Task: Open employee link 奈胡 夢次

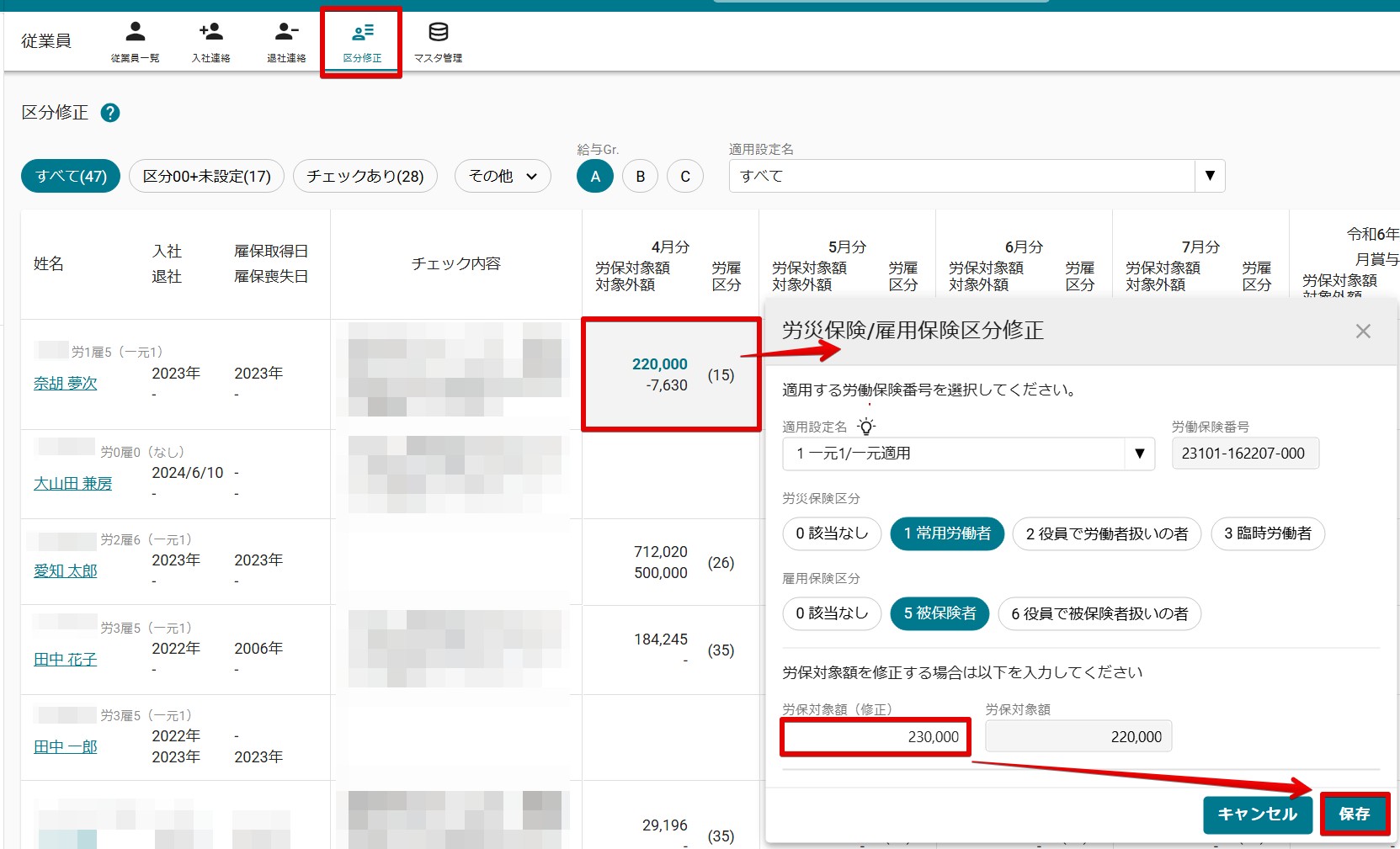Action: pyautogui.click(x=66, y=384)
